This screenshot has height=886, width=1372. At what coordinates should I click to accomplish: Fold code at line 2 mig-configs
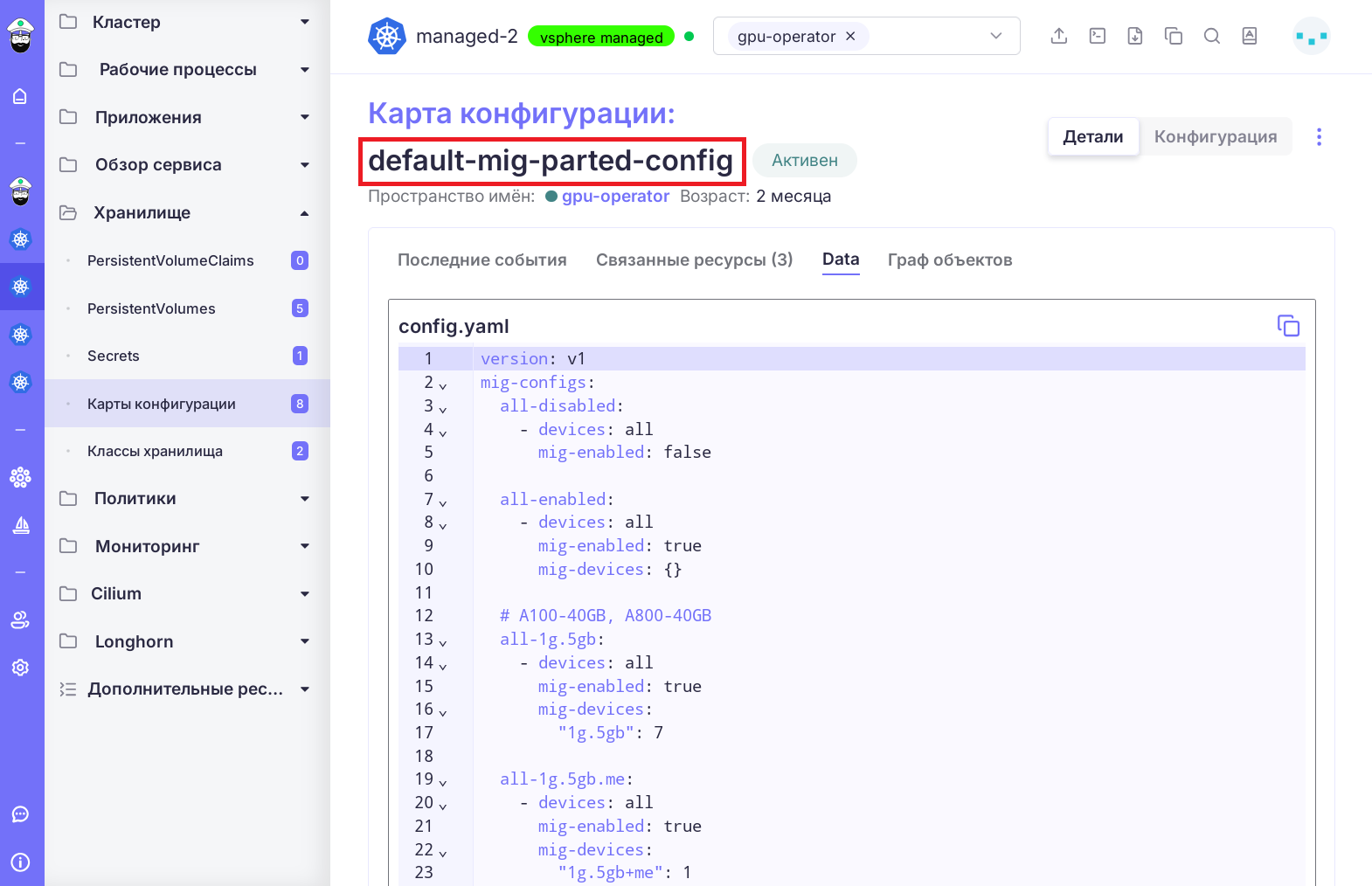[x=442, y=384]
